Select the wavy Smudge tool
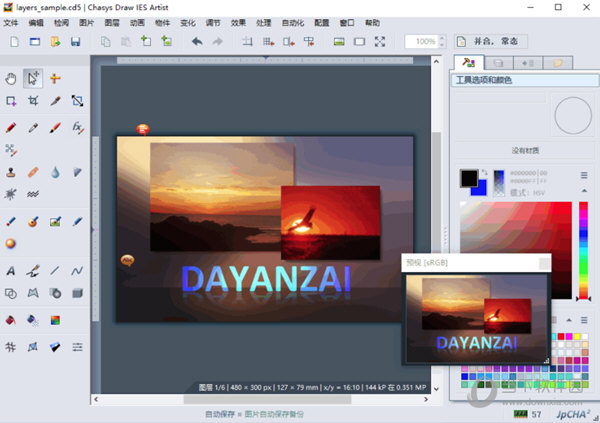Image resolution: width=600 pixels, height=423 pixels. point(33,194)
